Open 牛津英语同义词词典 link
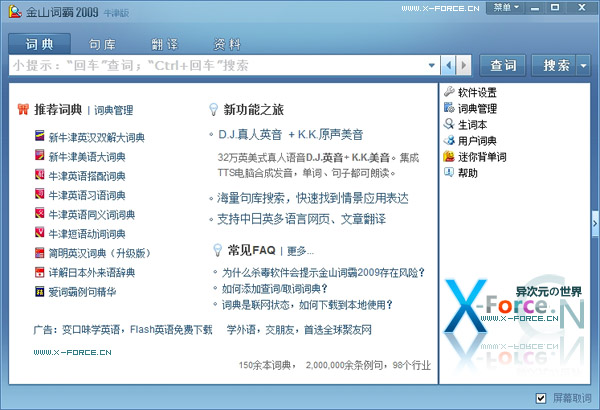The width and height of the screenshot is (600, 410). click(x=92, y=214)
